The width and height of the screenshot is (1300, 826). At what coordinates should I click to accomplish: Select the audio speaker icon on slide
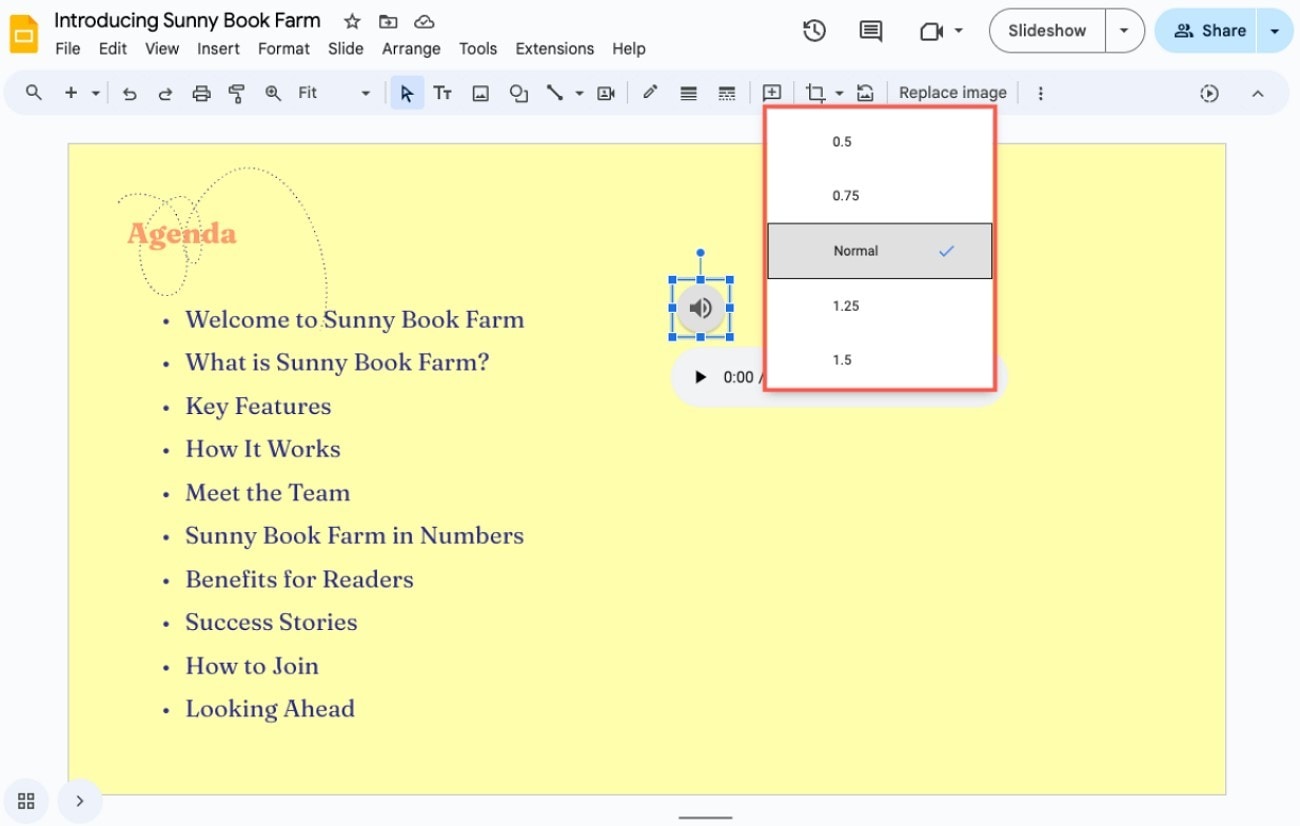click(x=700, y=309)
